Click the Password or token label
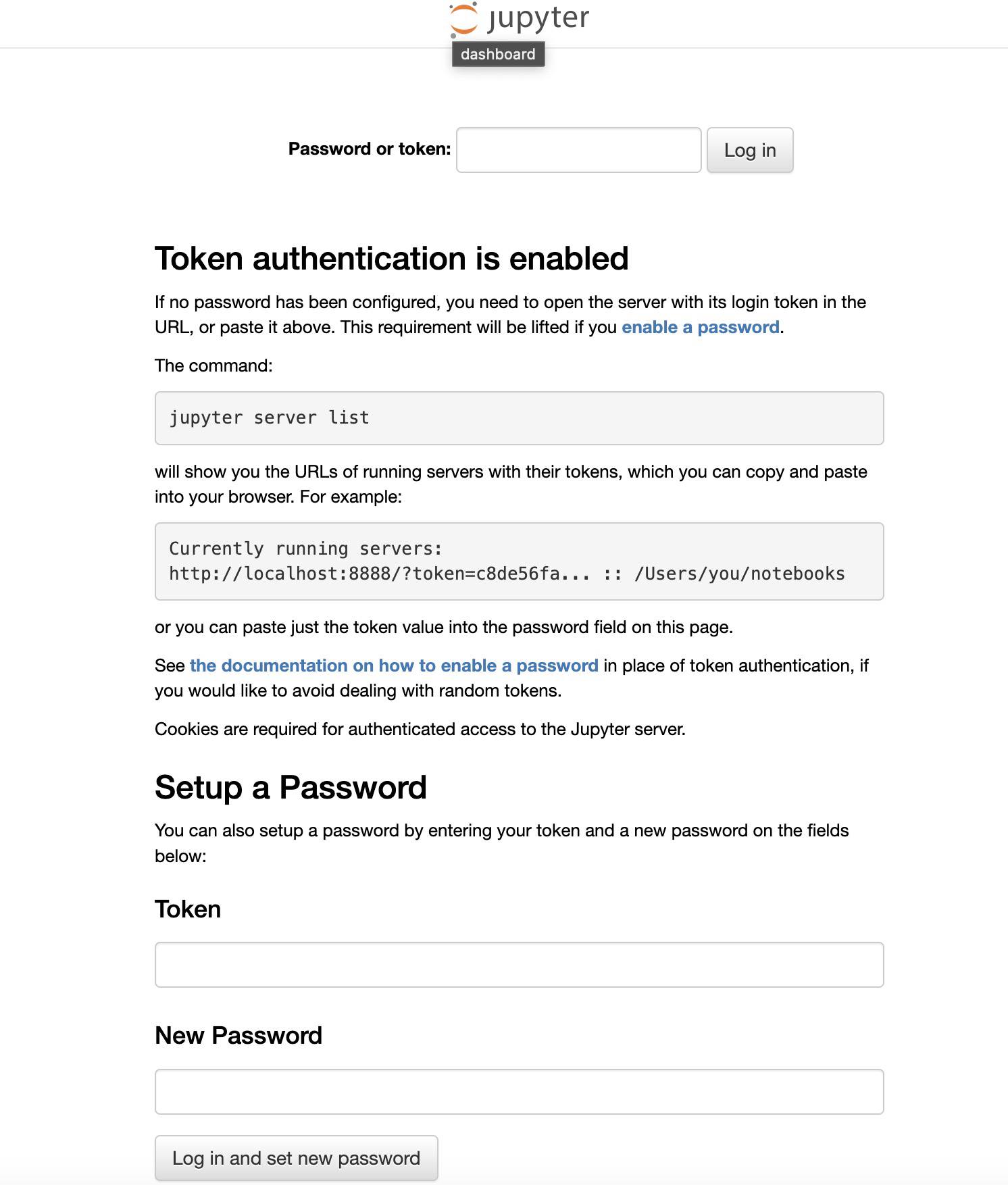1008x1185 pixels. [370, 149]
